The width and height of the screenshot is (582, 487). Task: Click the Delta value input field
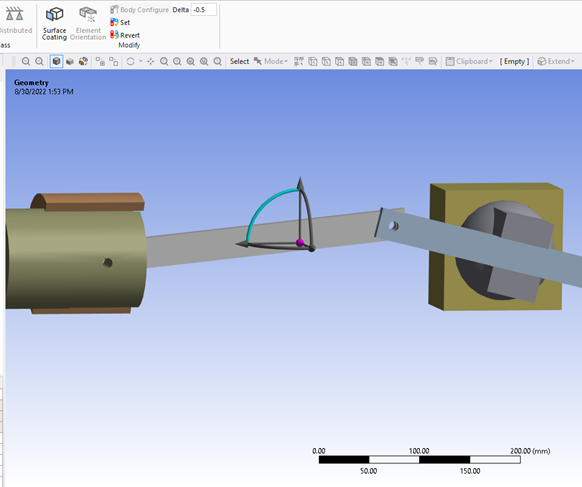coord(203,10)
